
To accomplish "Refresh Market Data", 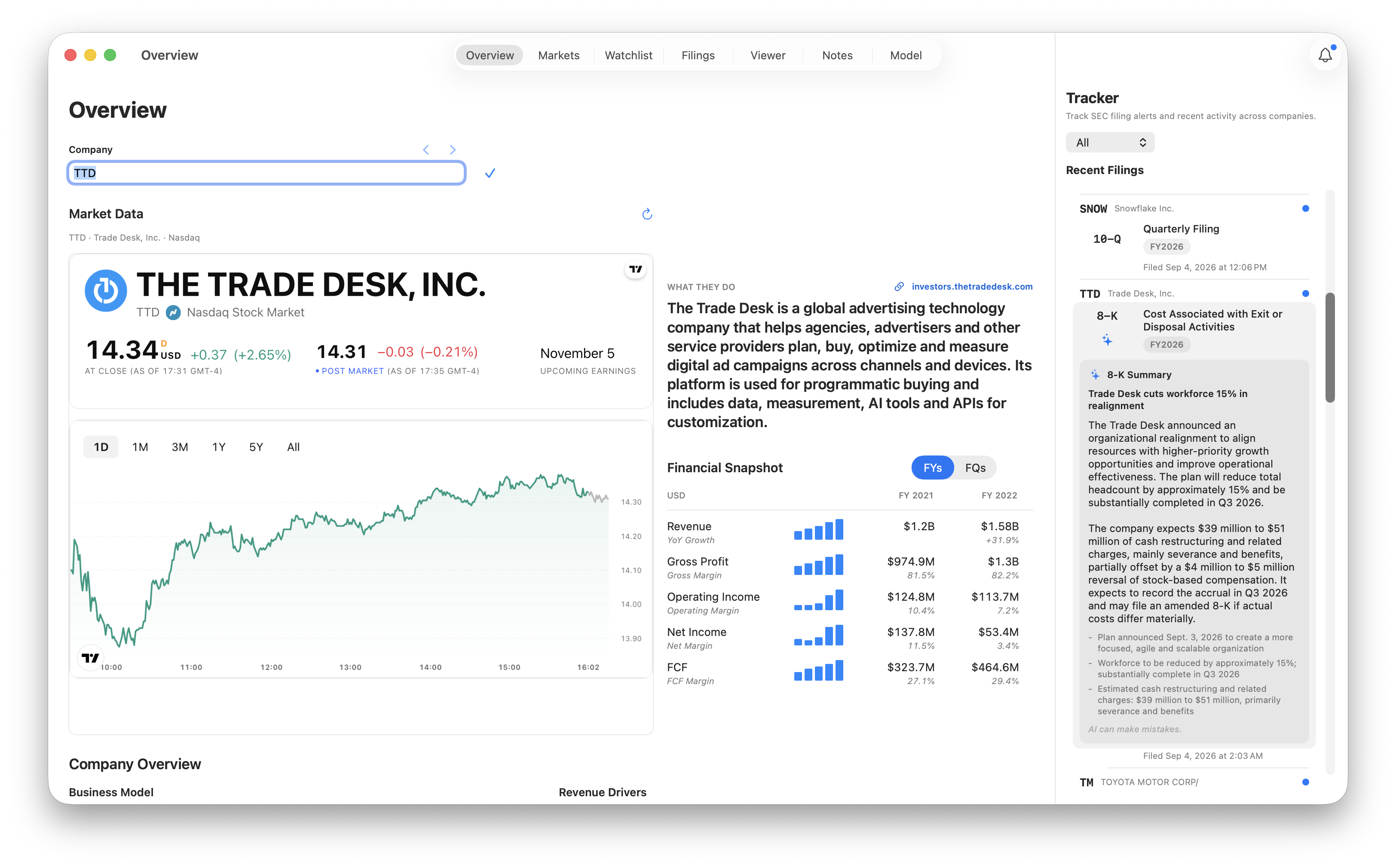I will click(x=647, y=214).
